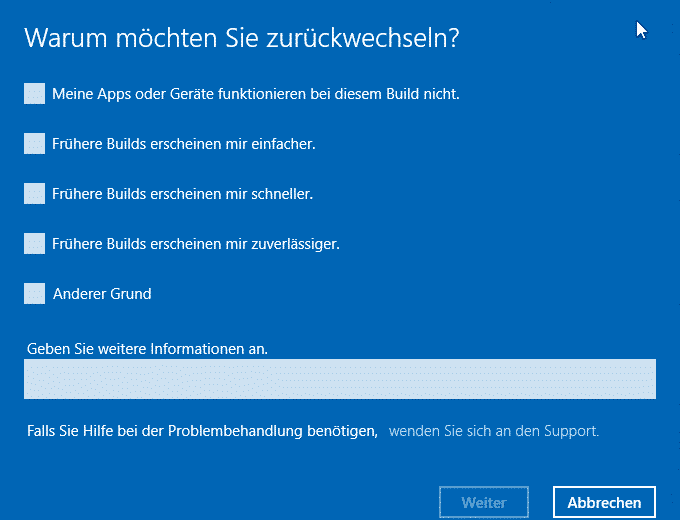Viewport: 680px width, 520px height.
Task: Click the 'Falls Sie Hilfe bei der Problembehandlung' text
Action: pos(203,431)
